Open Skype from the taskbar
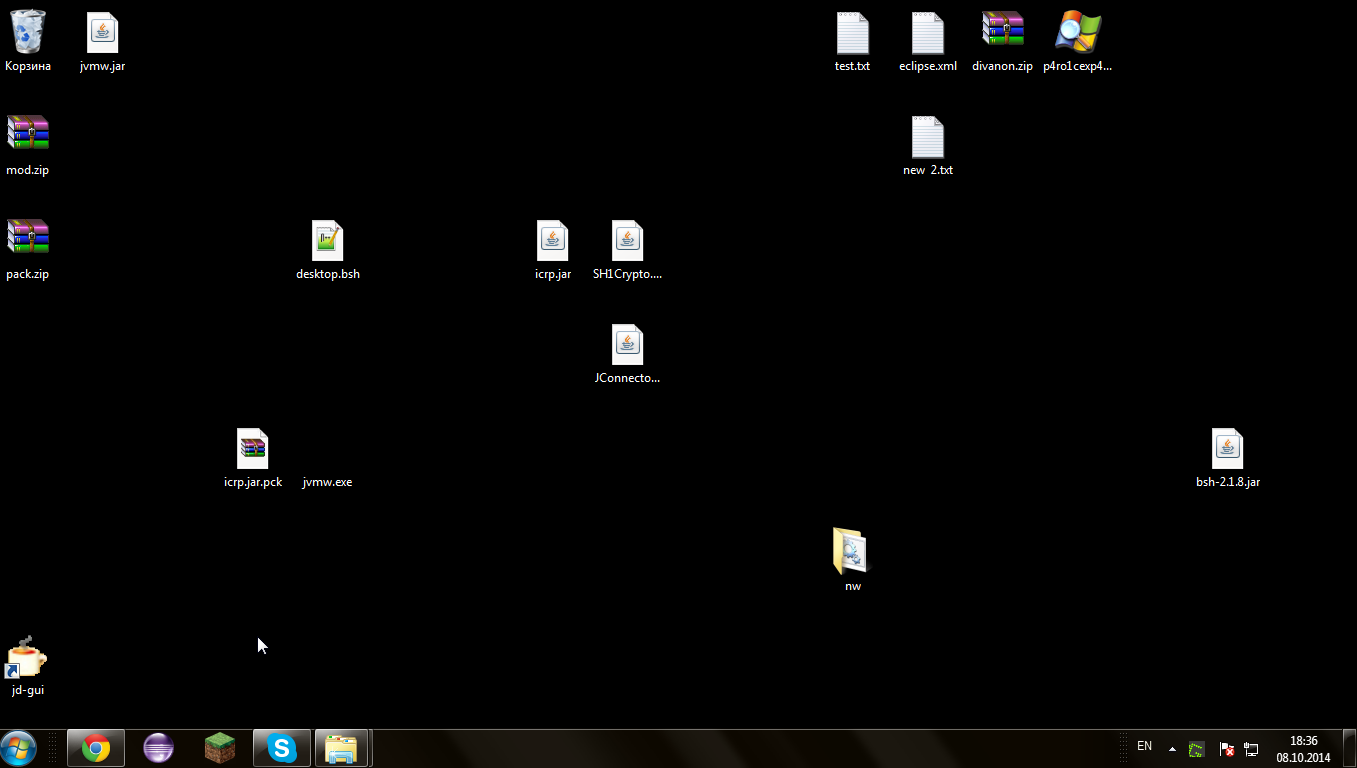The image size is (1357, 768). 282,748
